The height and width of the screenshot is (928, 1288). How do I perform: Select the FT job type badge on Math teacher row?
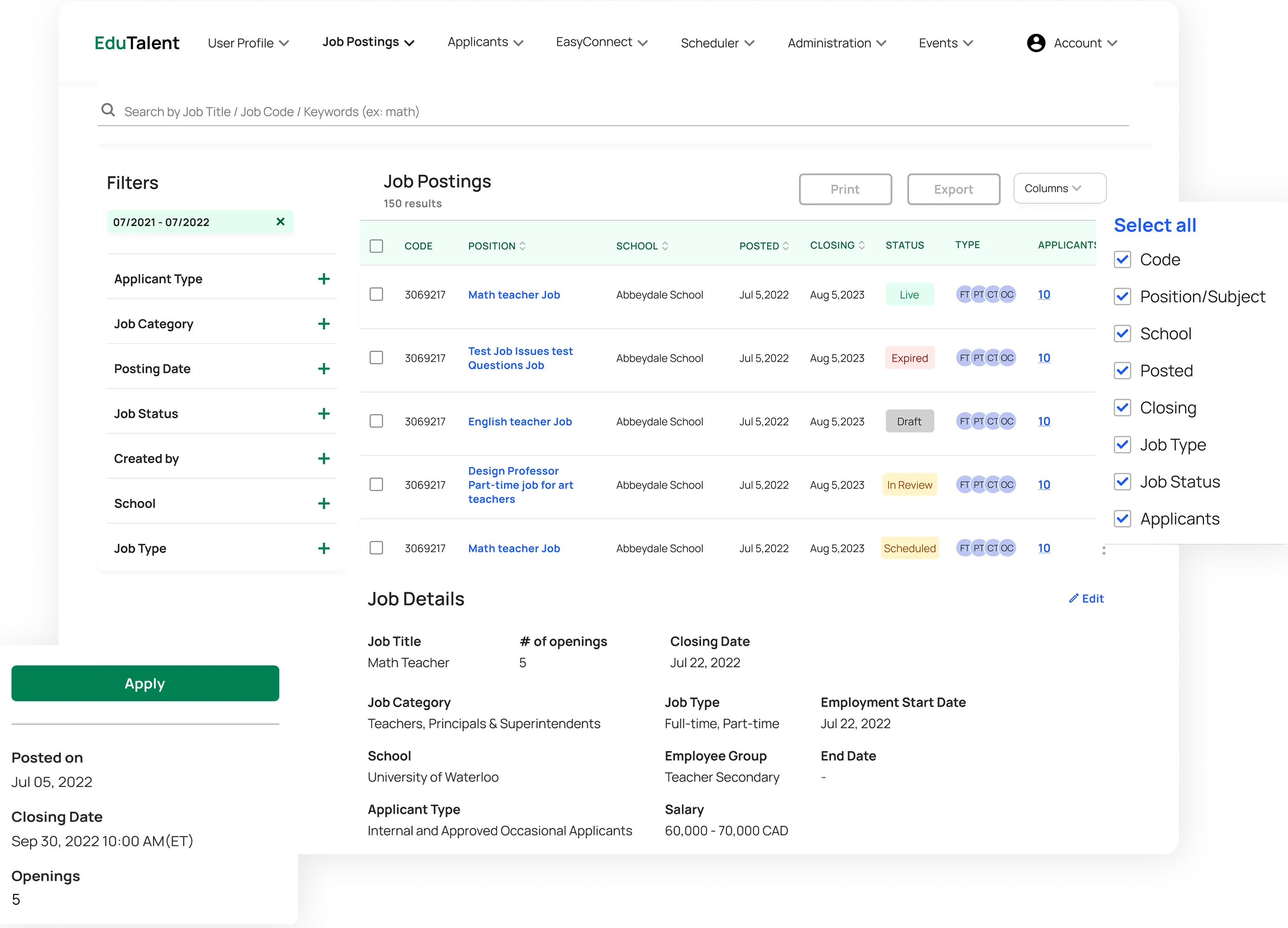(x=964, y=294)
